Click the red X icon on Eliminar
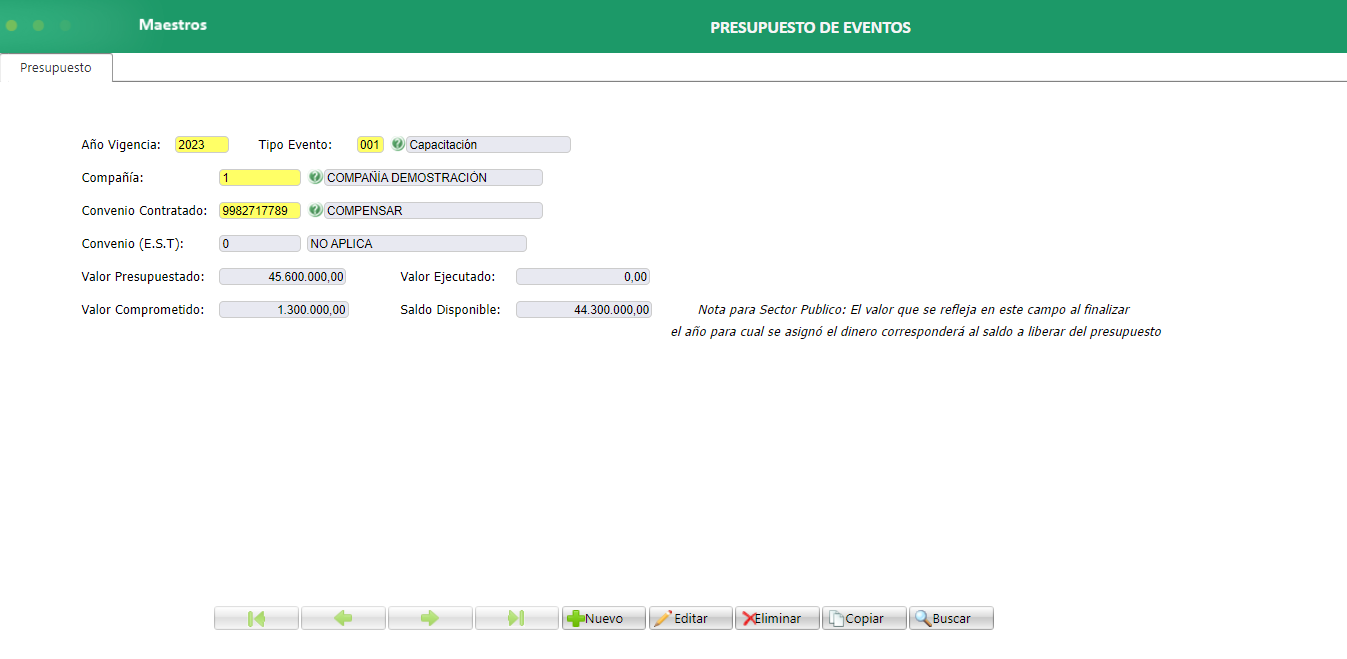 point(748,617)
